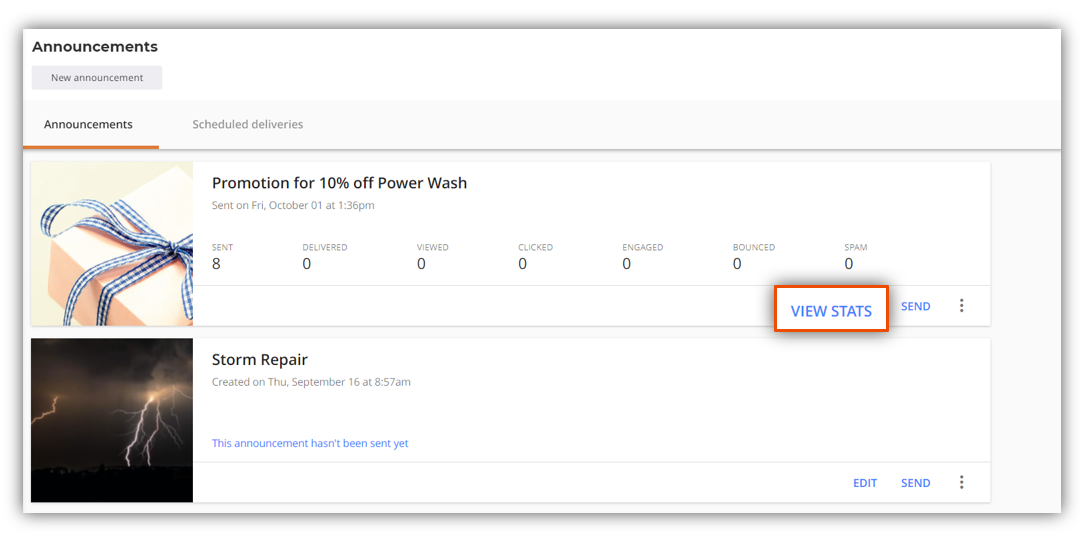Select the 'Storm Repair' title
The height and width of the screenshot is (547, 1090).
click(x=259, y=359)
